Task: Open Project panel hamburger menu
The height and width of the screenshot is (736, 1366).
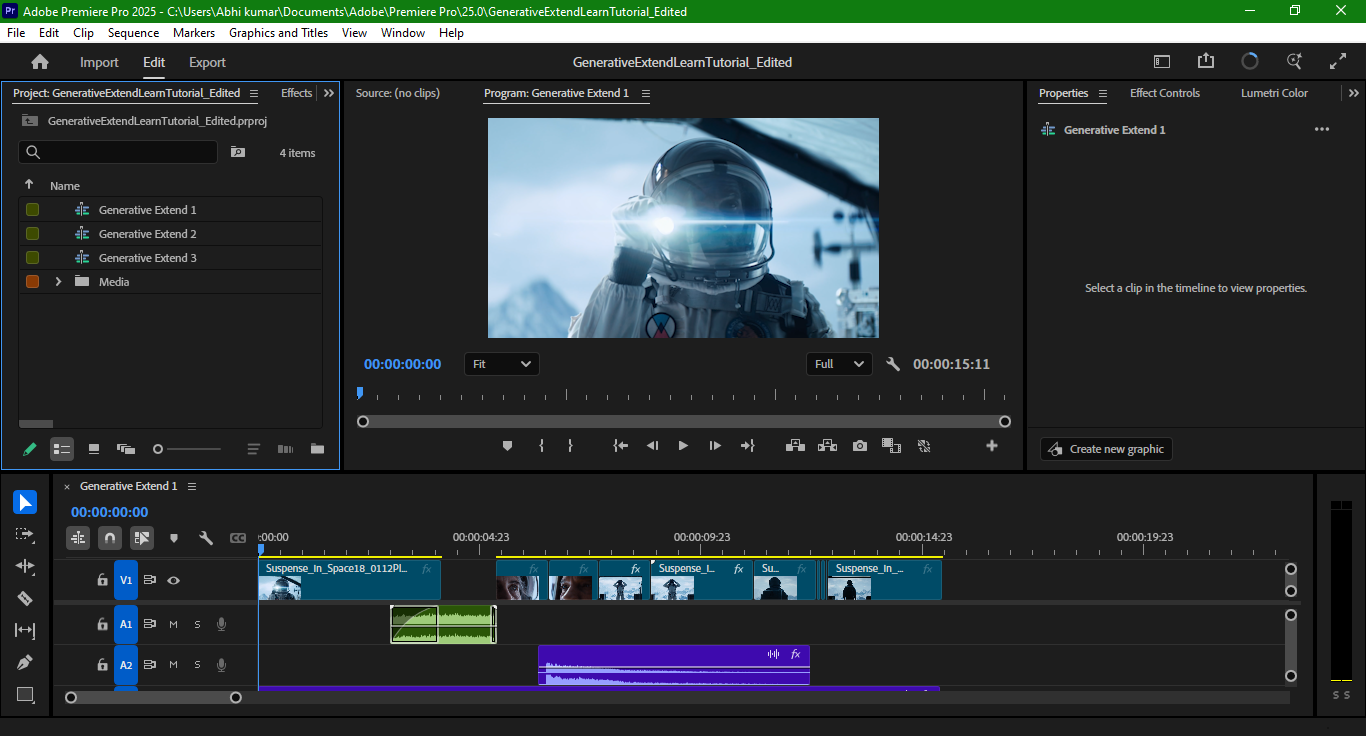Action: click(x=253, y=93)
